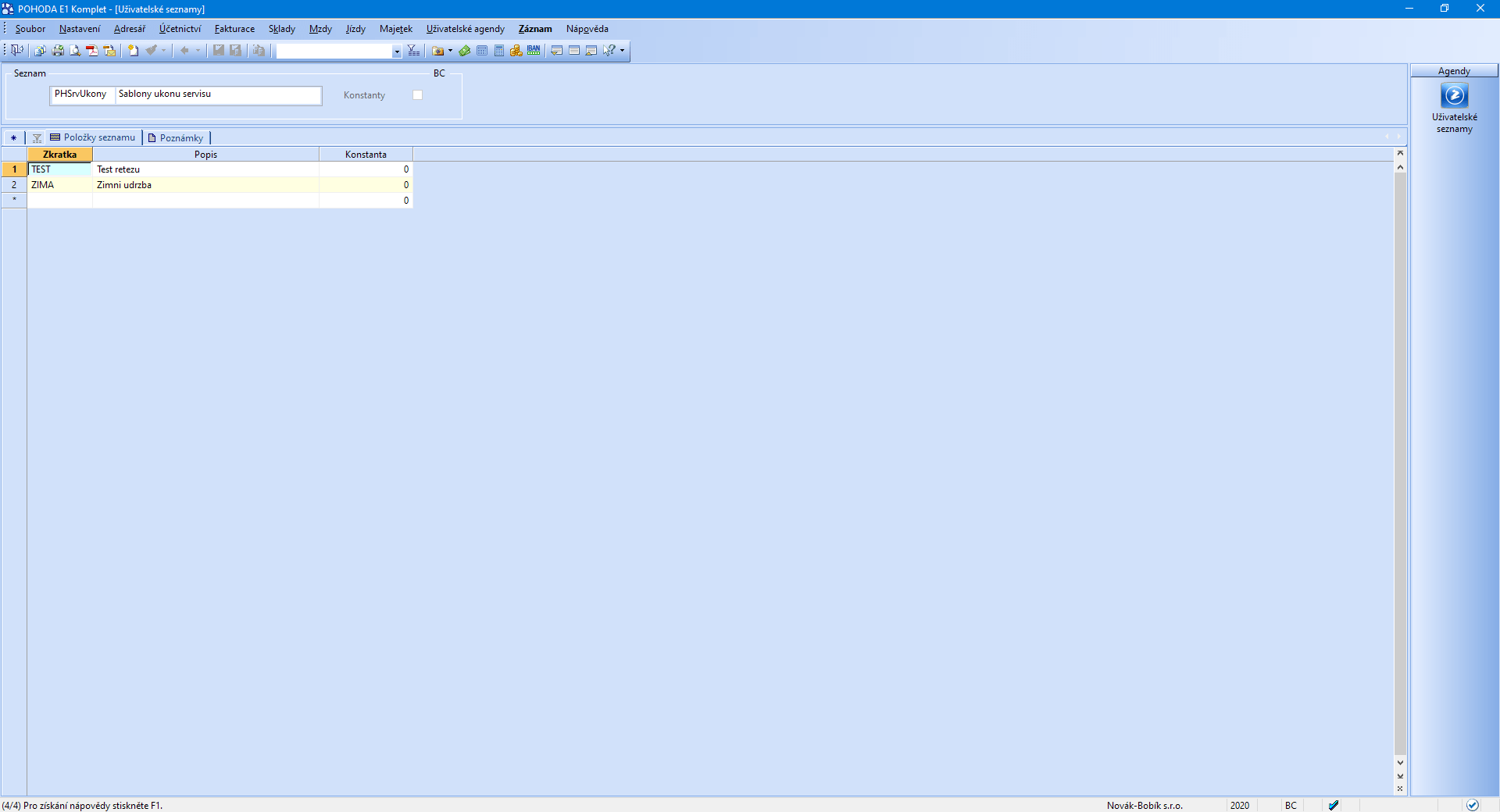Click Novák-Bobik s.r.o. in status bar
The image size is (1500, 812).
(1145, 805)
